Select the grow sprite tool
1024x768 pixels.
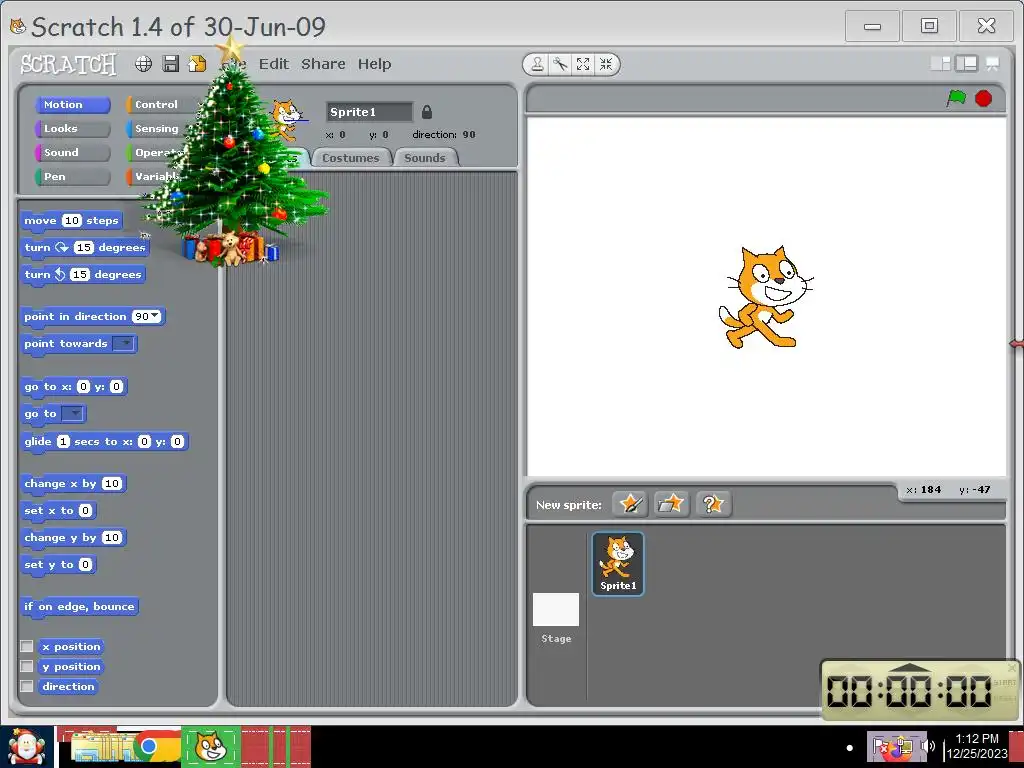click(x=583, y=64)
